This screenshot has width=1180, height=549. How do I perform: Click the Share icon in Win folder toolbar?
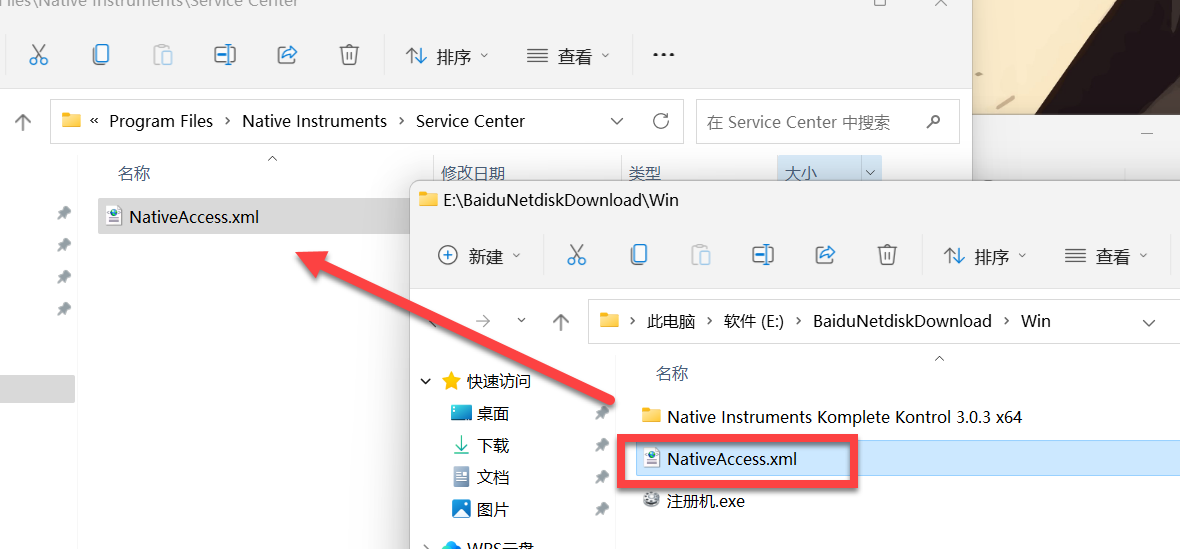(825, 255)
